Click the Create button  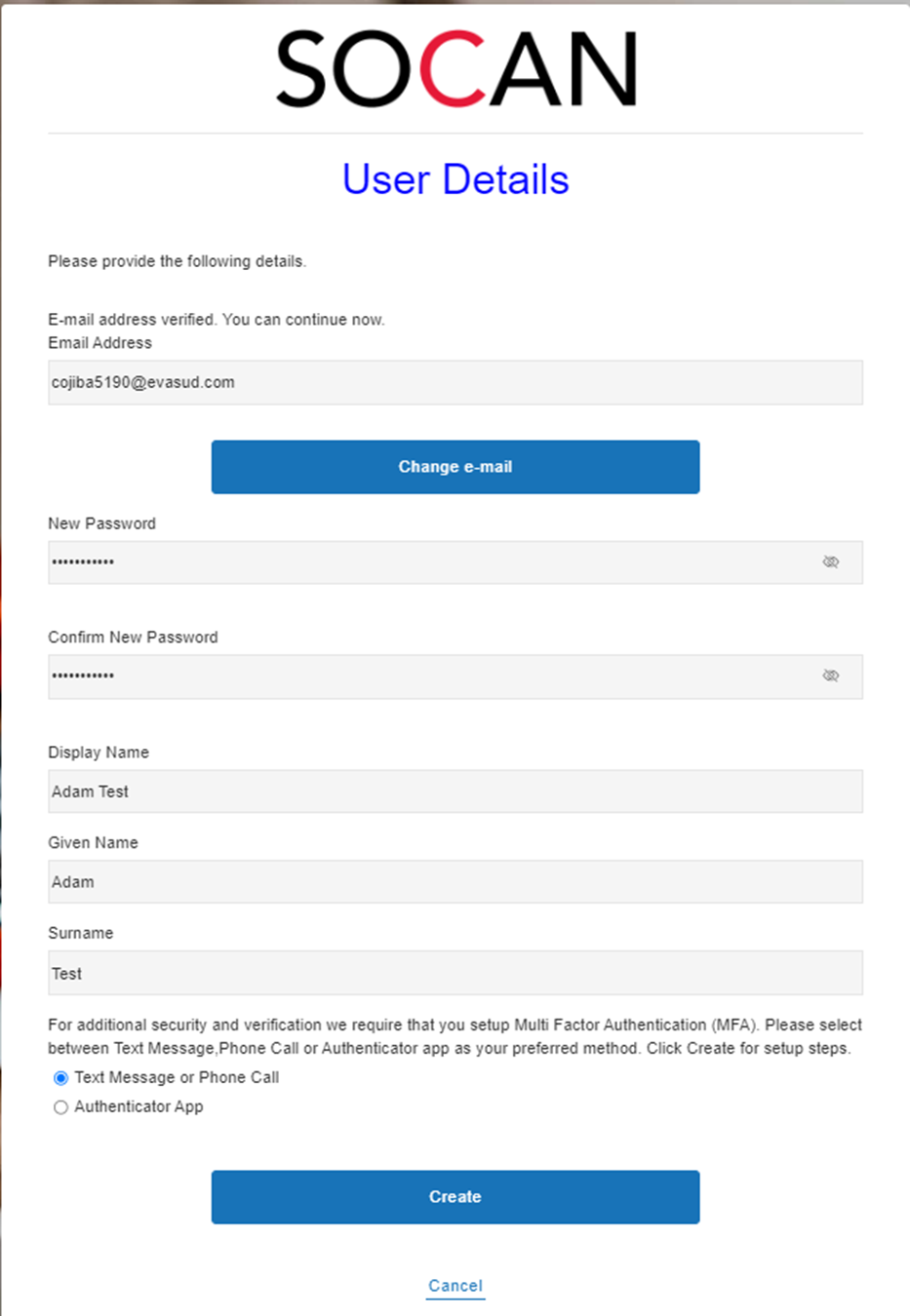455,1197
